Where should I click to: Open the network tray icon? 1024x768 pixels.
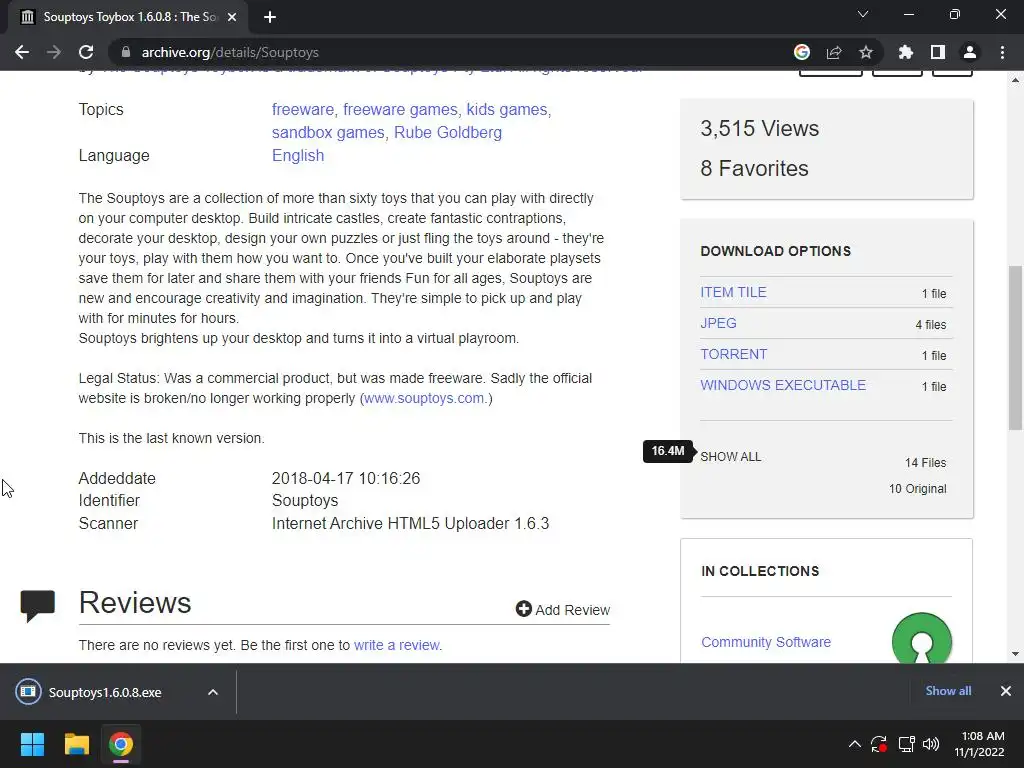pos(906,744)
